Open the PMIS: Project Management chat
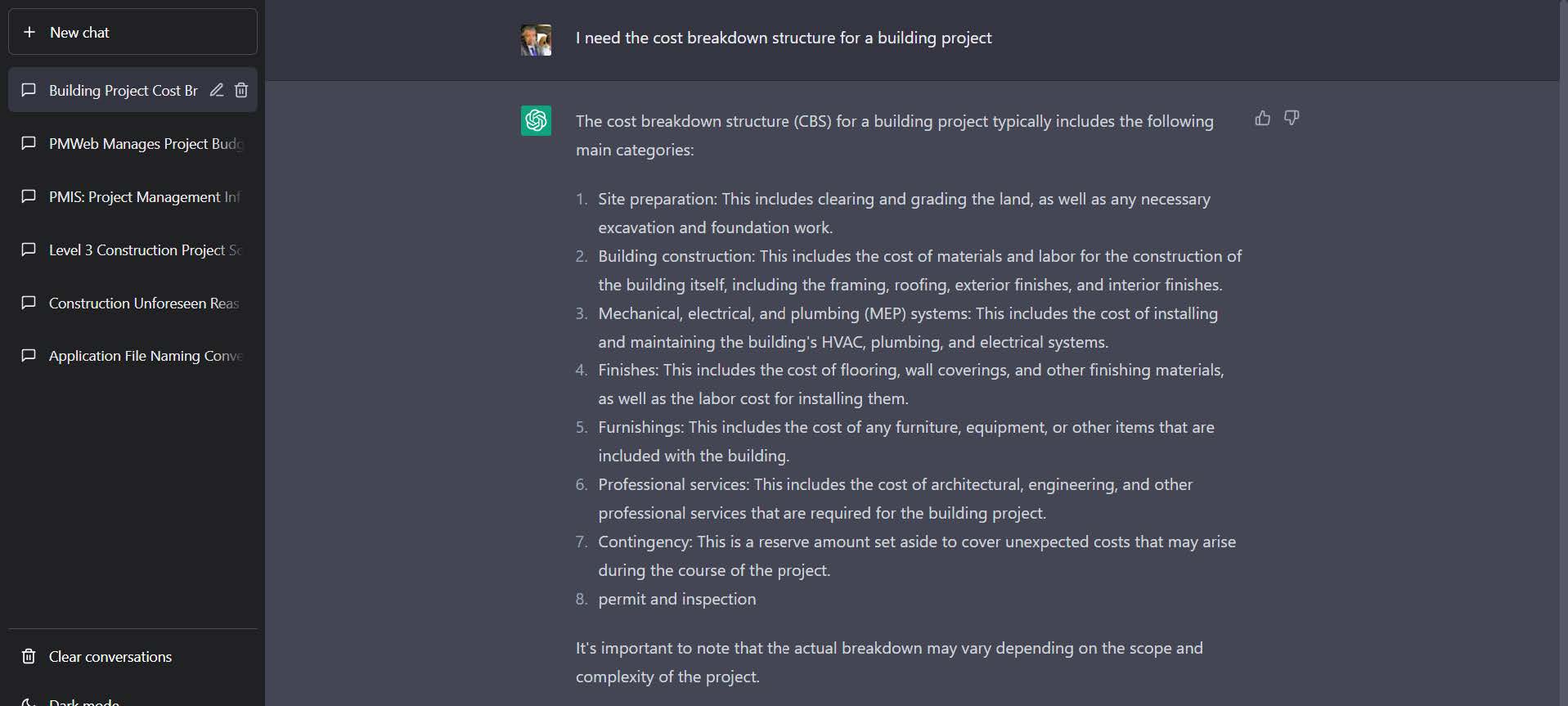The height and width of the screenshot is (706, 1568). 144,196
